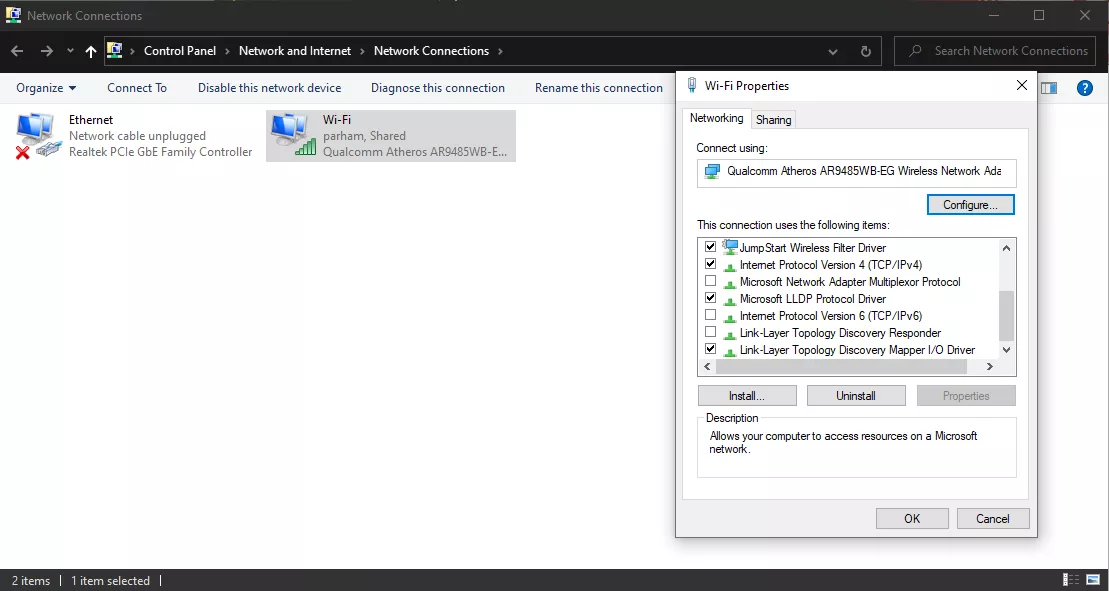Viewport: 1109px width, 591px height.
Task: Switch to the Networking tab
Action: coord(716,118)
